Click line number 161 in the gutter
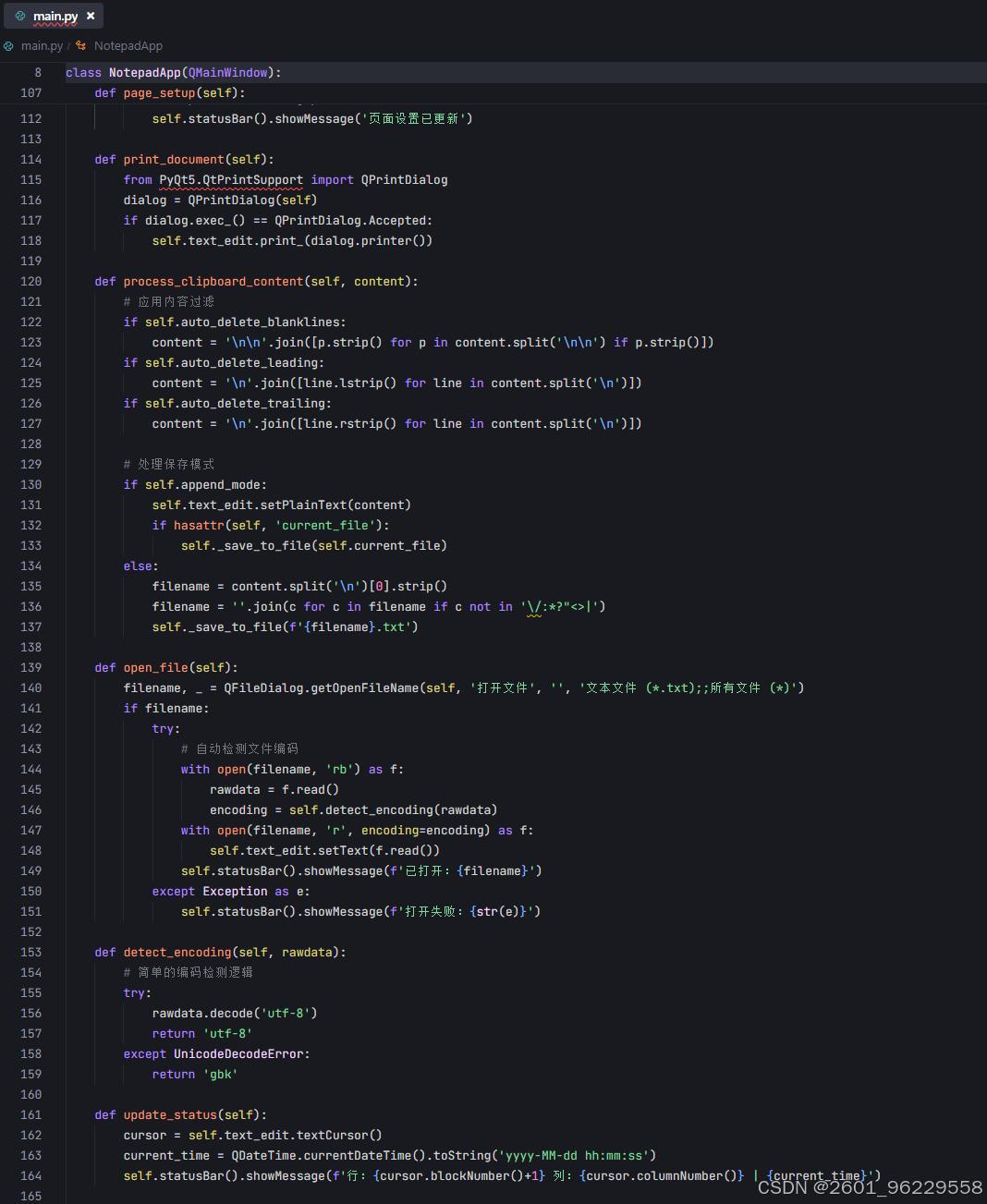The image size is (987, 1204). coord(30,1114)
